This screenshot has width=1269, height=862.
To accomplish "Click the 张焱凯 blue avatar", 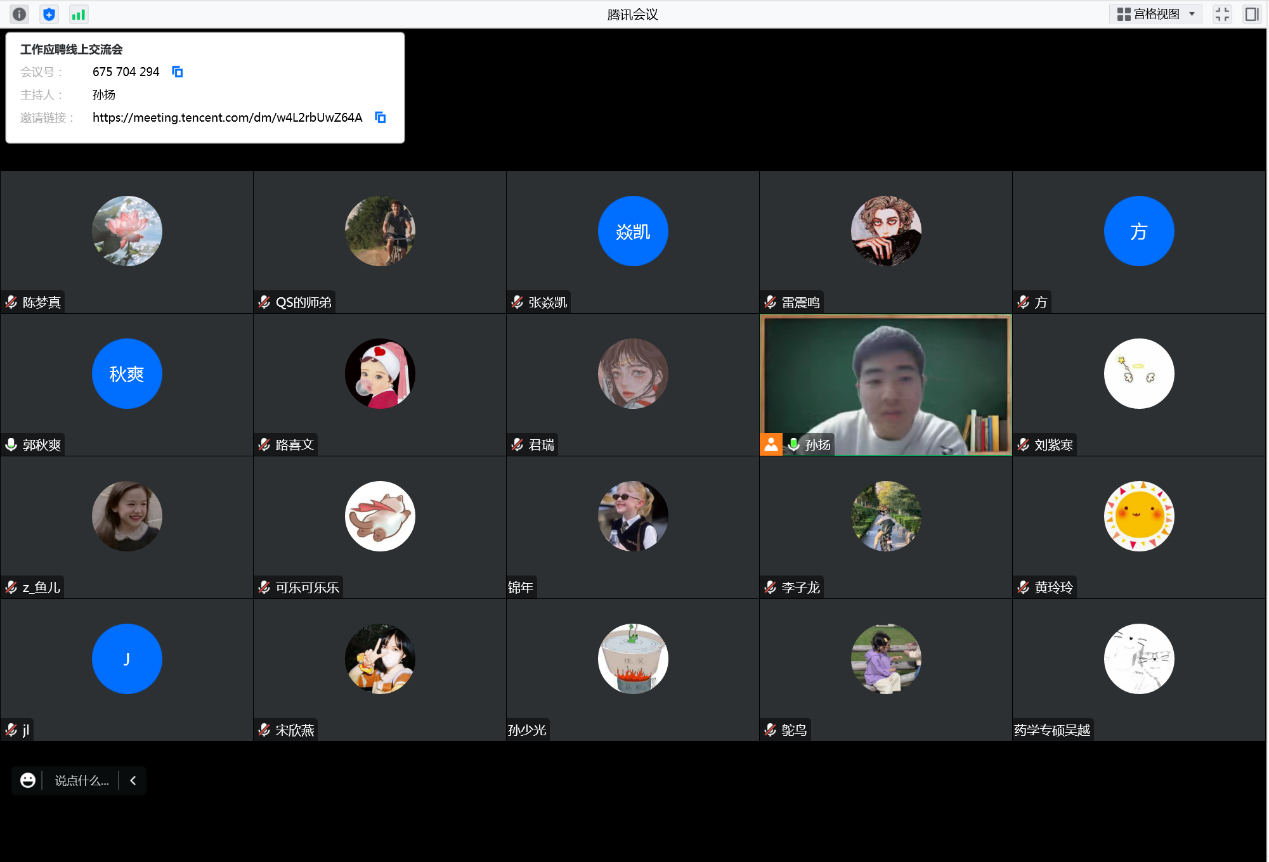I will [633, 231].
